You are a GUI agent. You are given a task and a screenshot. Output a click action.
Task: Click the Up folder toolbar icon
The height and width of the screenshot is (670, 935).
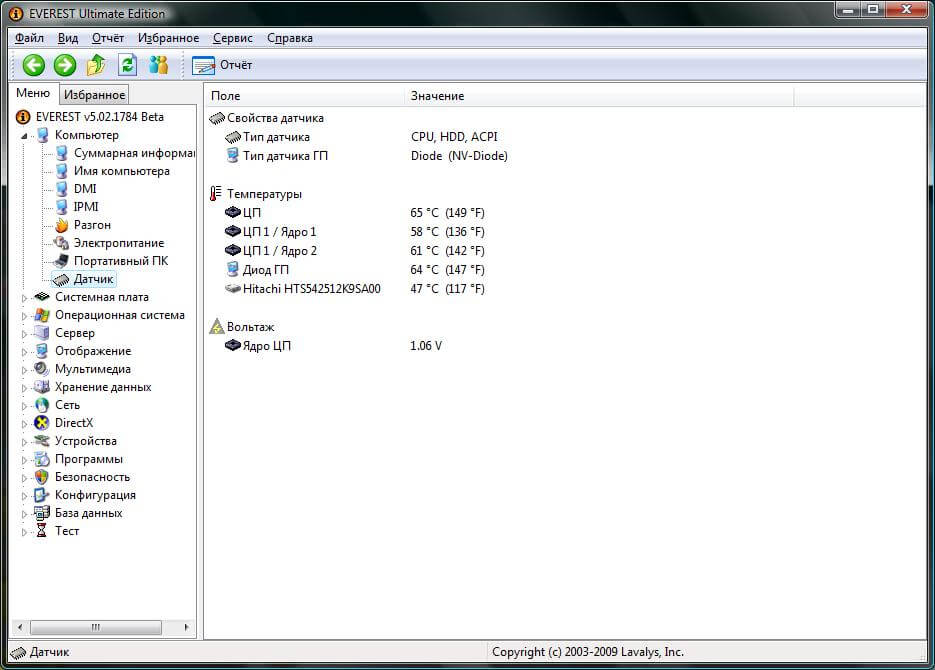point(96,65)
